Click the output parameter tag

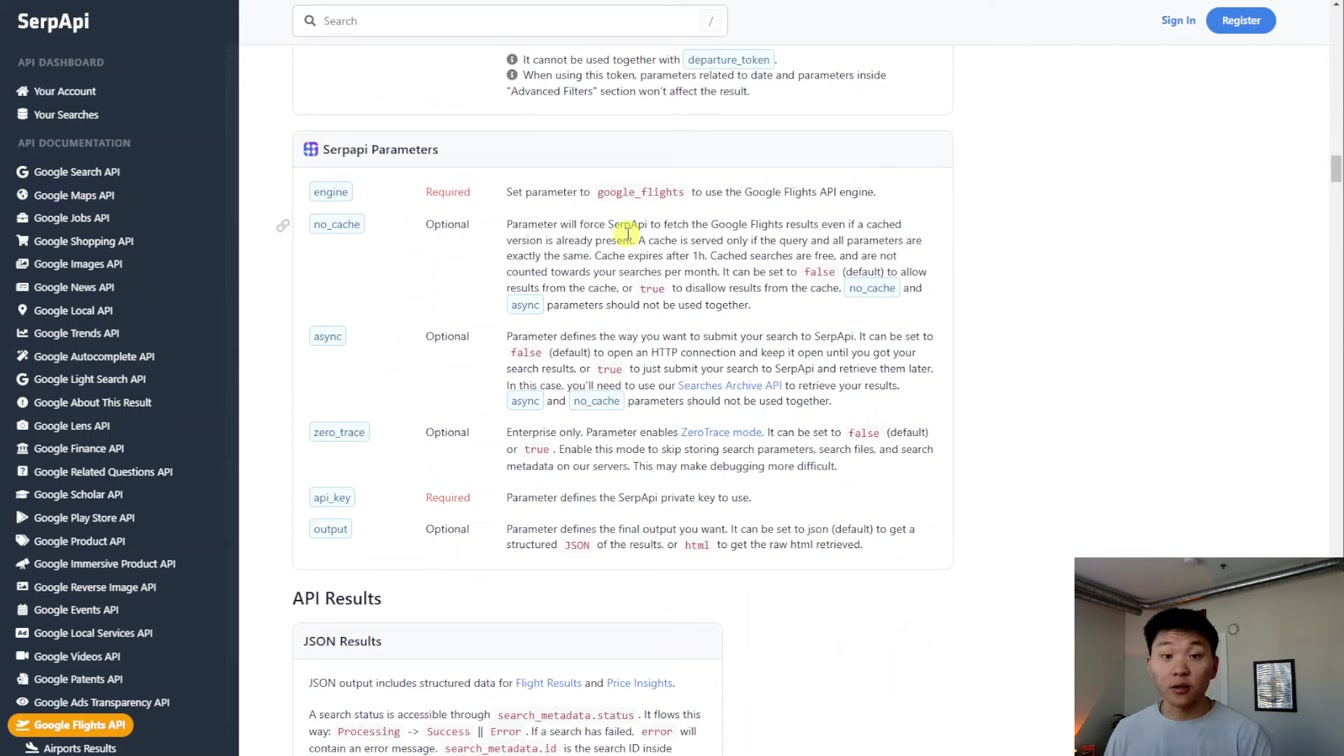click(x=330, y=529)
